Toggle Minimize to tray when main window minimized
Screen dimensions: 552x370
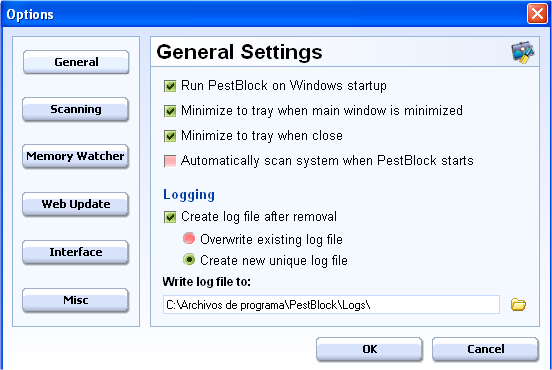pyautogui.click(x=170, y=111)
